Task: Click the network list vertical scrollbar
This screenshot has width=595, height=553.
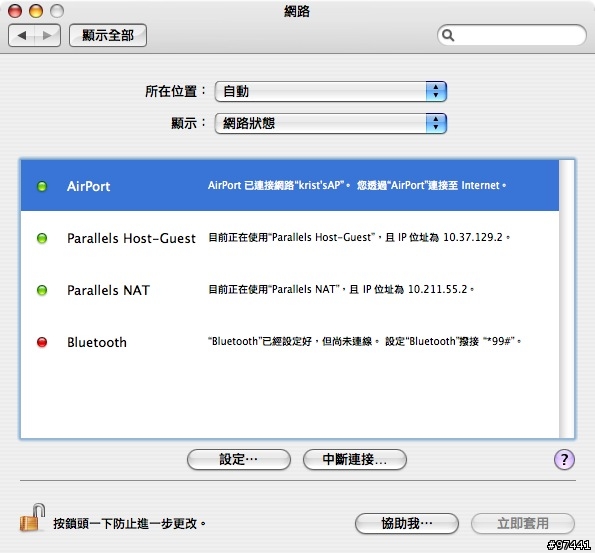Action: coord(567,299)
